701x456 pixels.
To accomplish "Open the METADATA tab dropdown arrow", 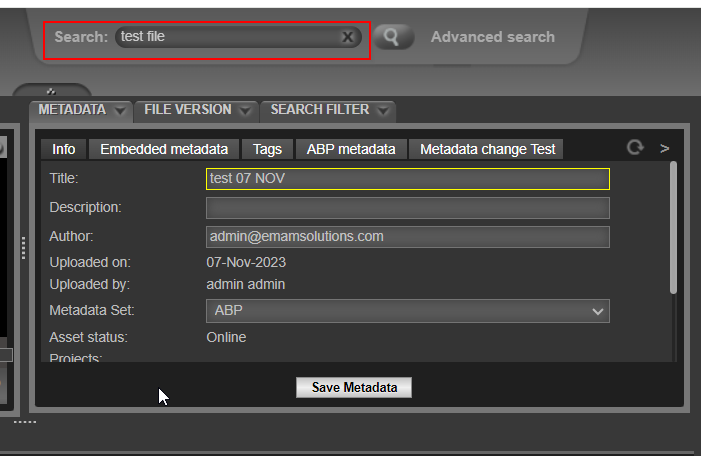I will 120,110.
